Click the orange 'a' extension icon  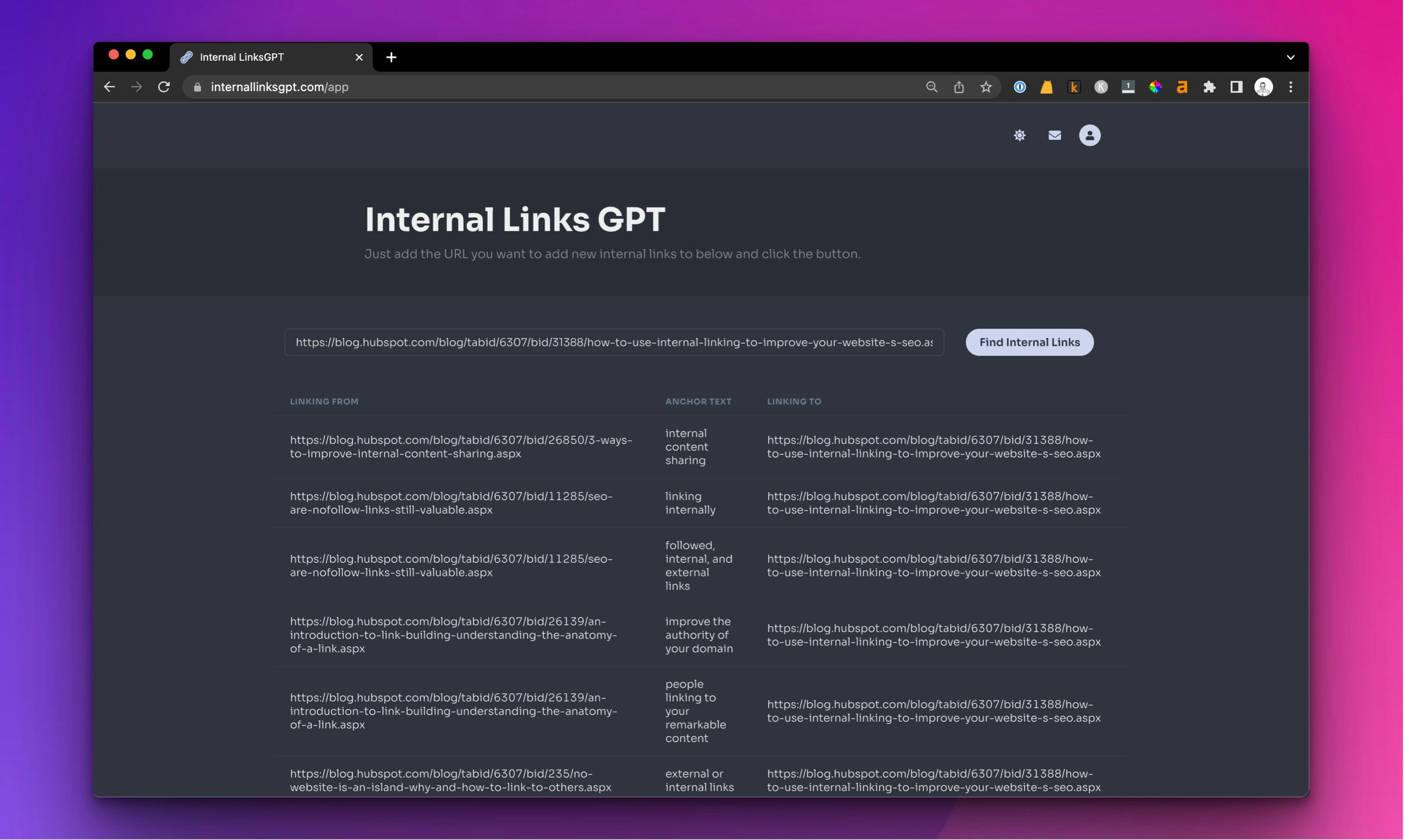[1182, 87]
